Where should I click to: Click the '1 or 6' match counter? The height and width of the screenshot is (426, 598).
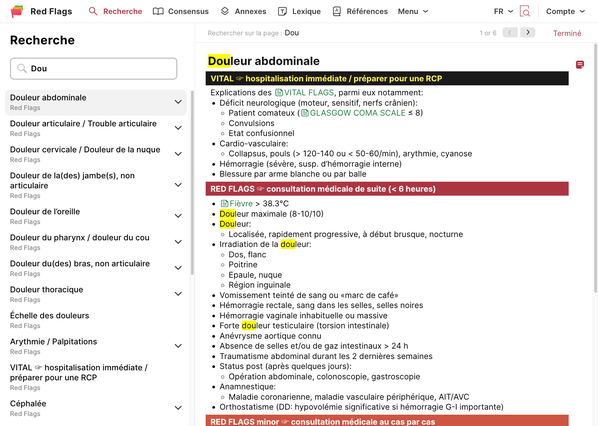coord(488,33)
